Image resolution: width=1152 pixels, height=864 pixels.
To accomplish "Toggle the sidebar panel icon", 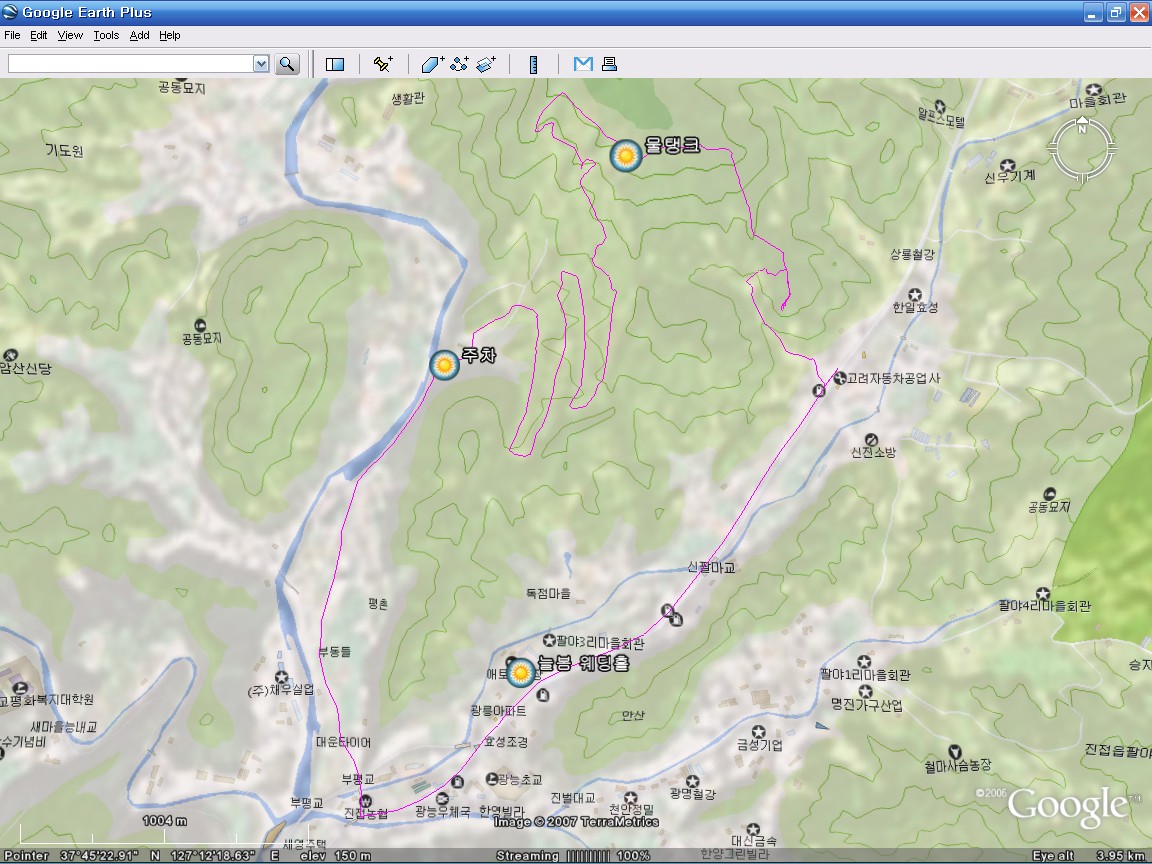I will pyautogui.click(x=335, y=65).
